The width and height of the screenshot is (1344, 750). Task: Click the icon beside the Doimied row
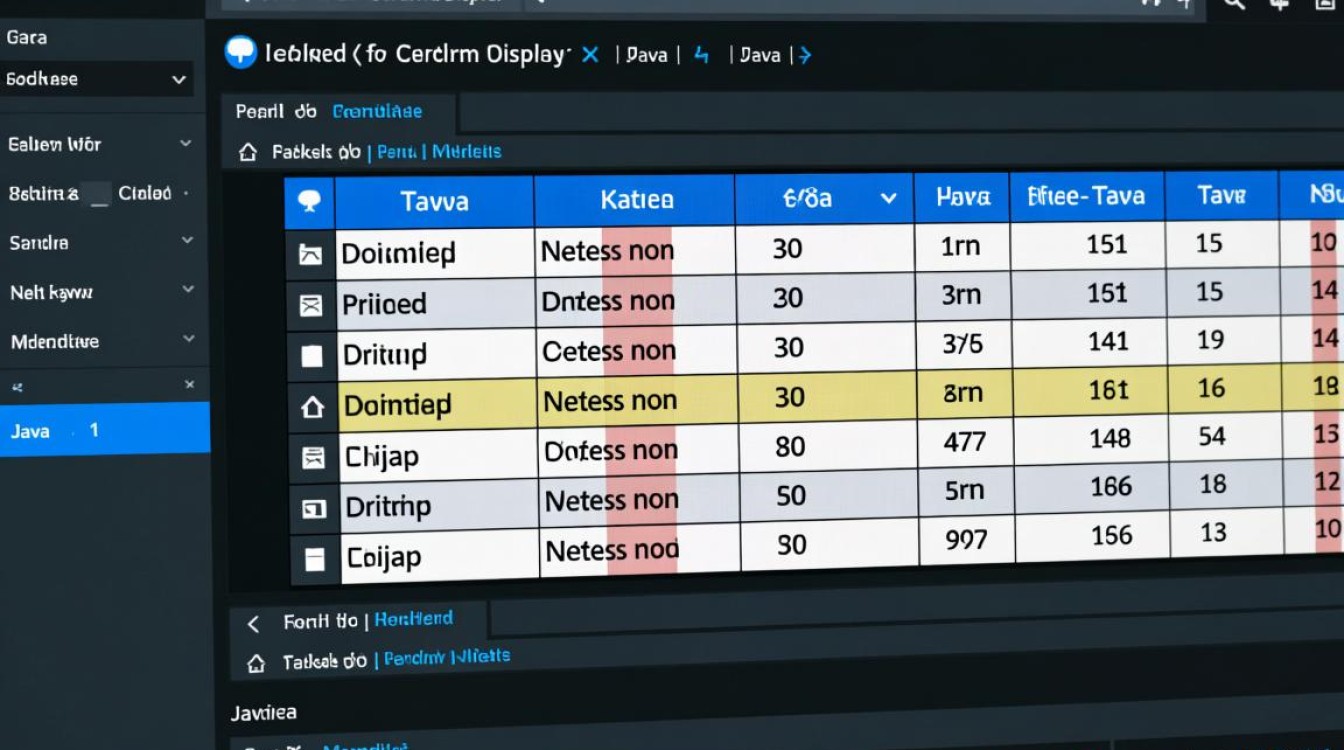(x=311, y=254)
